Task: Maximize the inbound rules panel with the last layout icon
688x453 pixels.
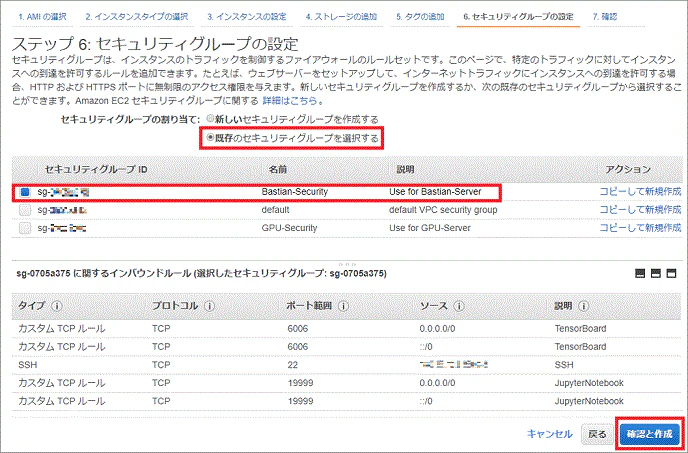Action: [x=671, y=273]
